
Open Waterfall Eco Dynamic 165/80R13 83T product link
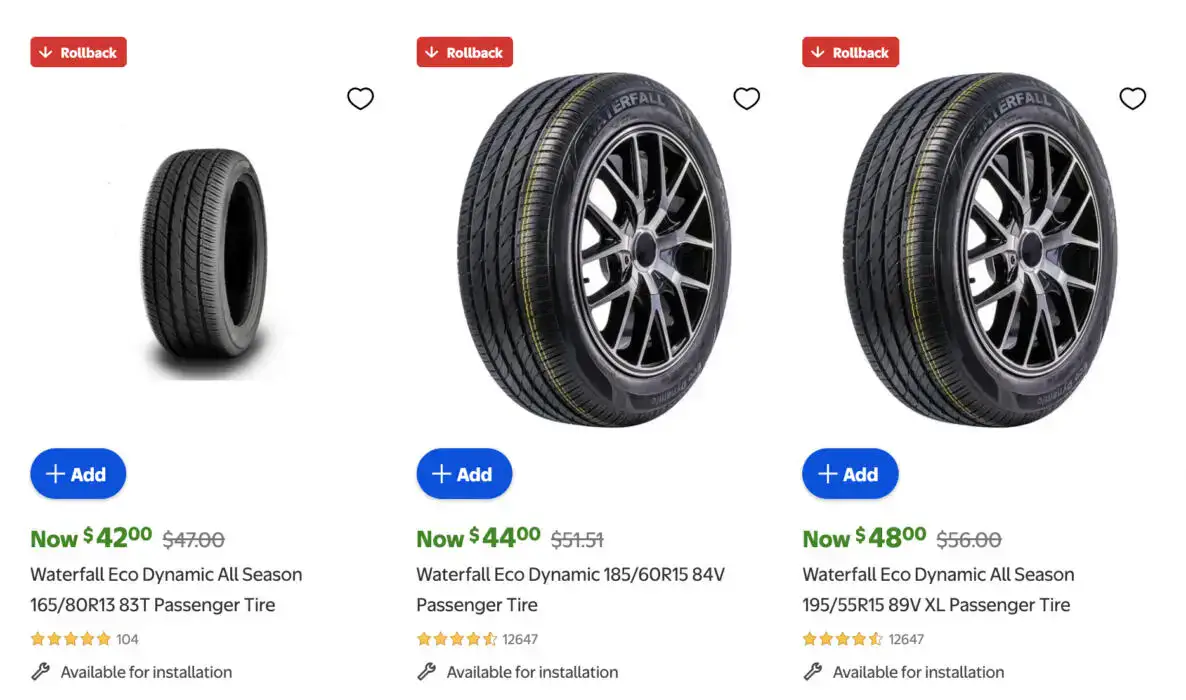point(166,590)
